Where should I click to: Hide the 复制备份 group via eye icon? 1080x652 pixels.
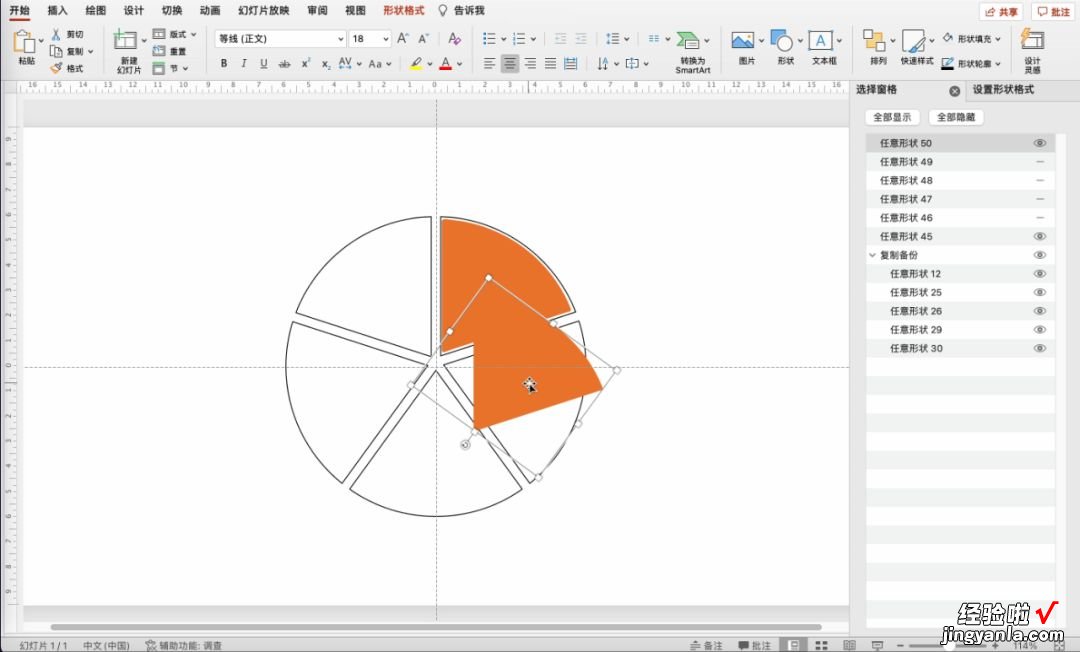tap(1039, 255)
